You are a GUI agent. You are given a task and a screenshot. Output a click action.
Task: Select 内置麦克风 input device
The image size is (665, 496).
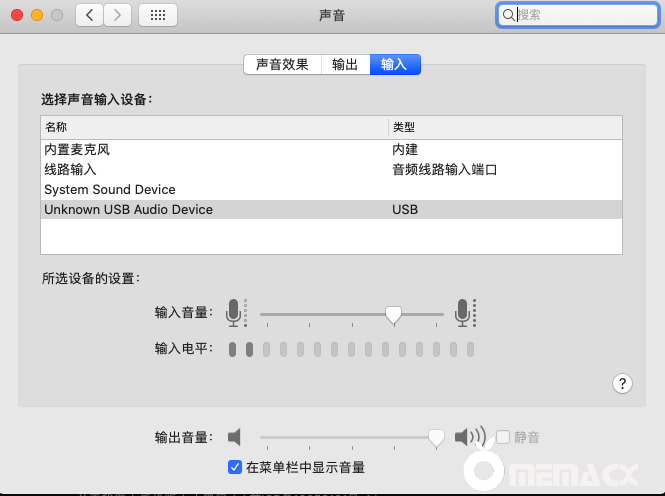(x=77, y=149)
